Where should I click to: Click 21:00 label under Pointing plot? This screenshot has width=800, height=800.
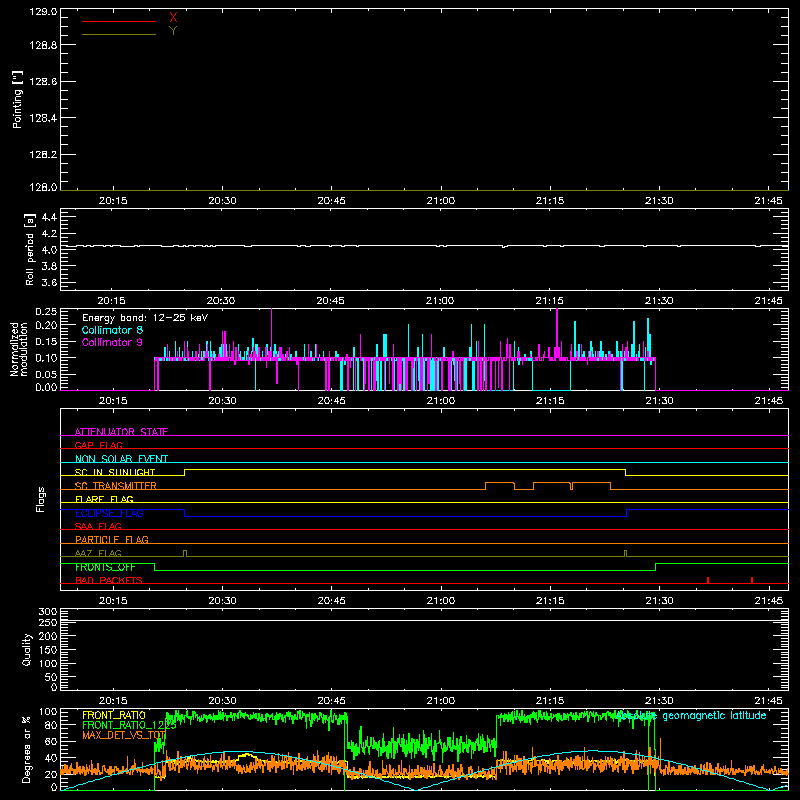[440, 201]
